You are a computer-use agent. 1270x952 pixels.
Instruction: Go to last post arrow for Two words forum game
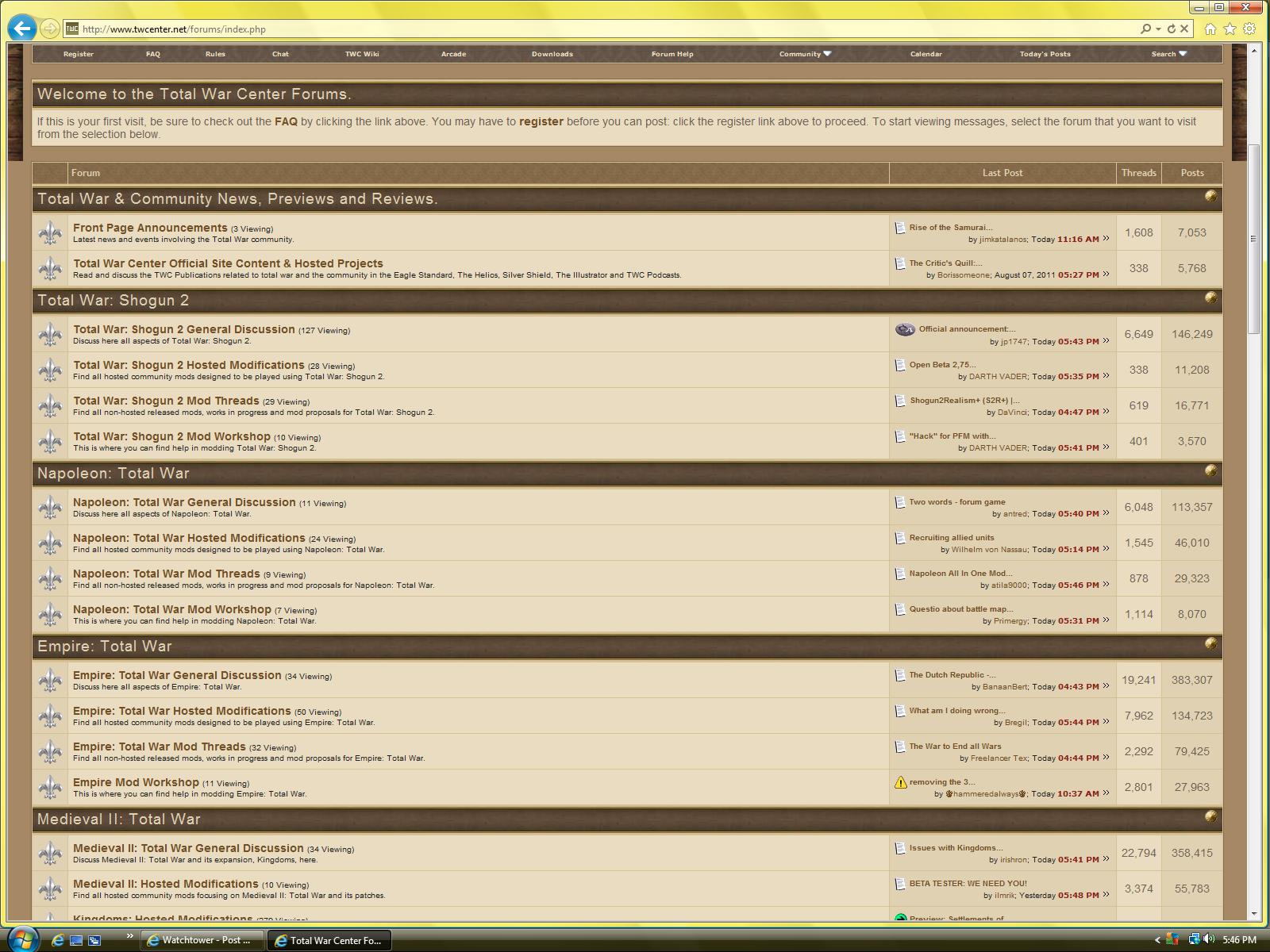pos(1106,513)
